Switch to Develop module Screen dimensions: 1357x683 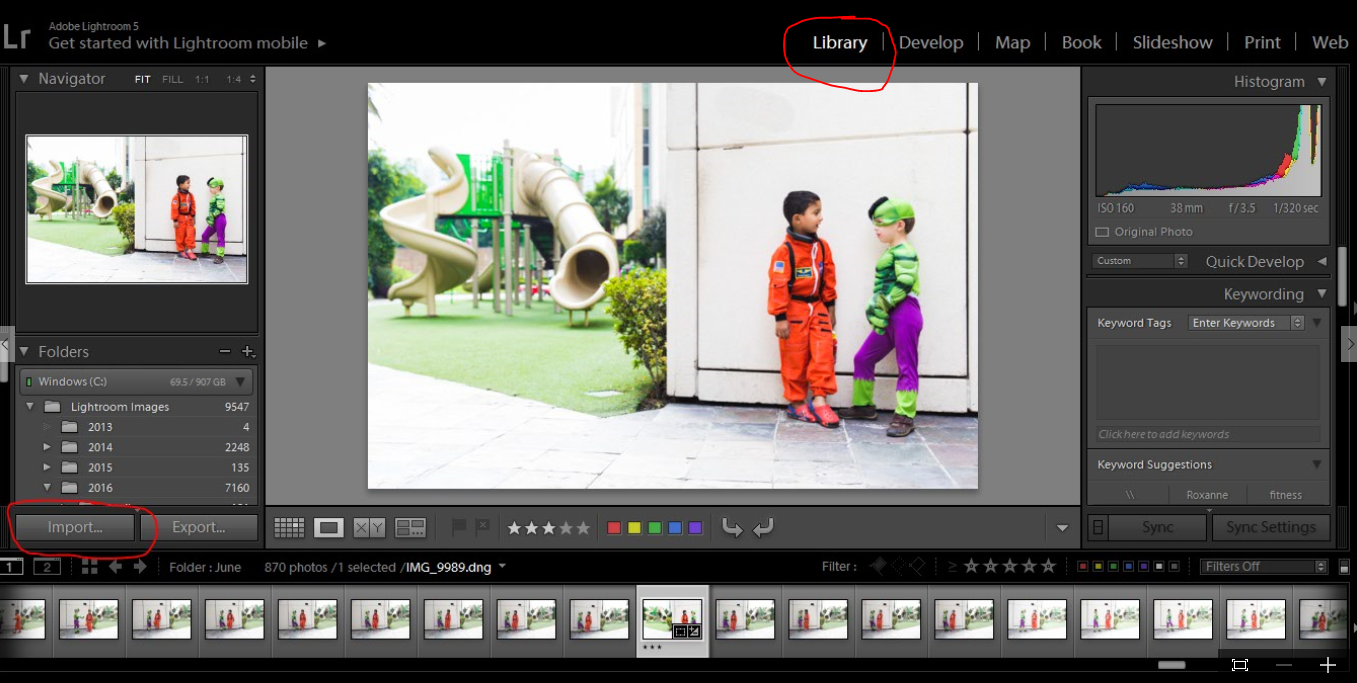click(931, 42)
